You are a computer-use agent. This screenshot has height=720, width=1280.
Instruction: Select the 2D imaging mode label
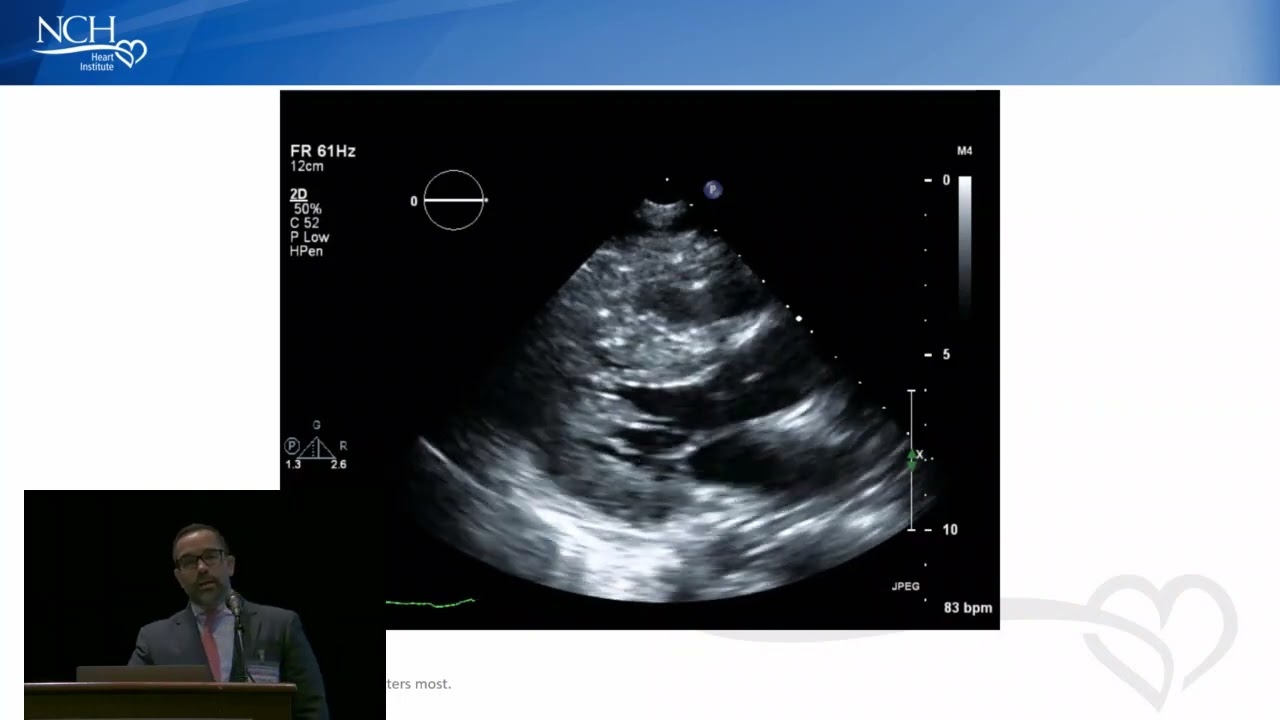[x=298, y=193]
